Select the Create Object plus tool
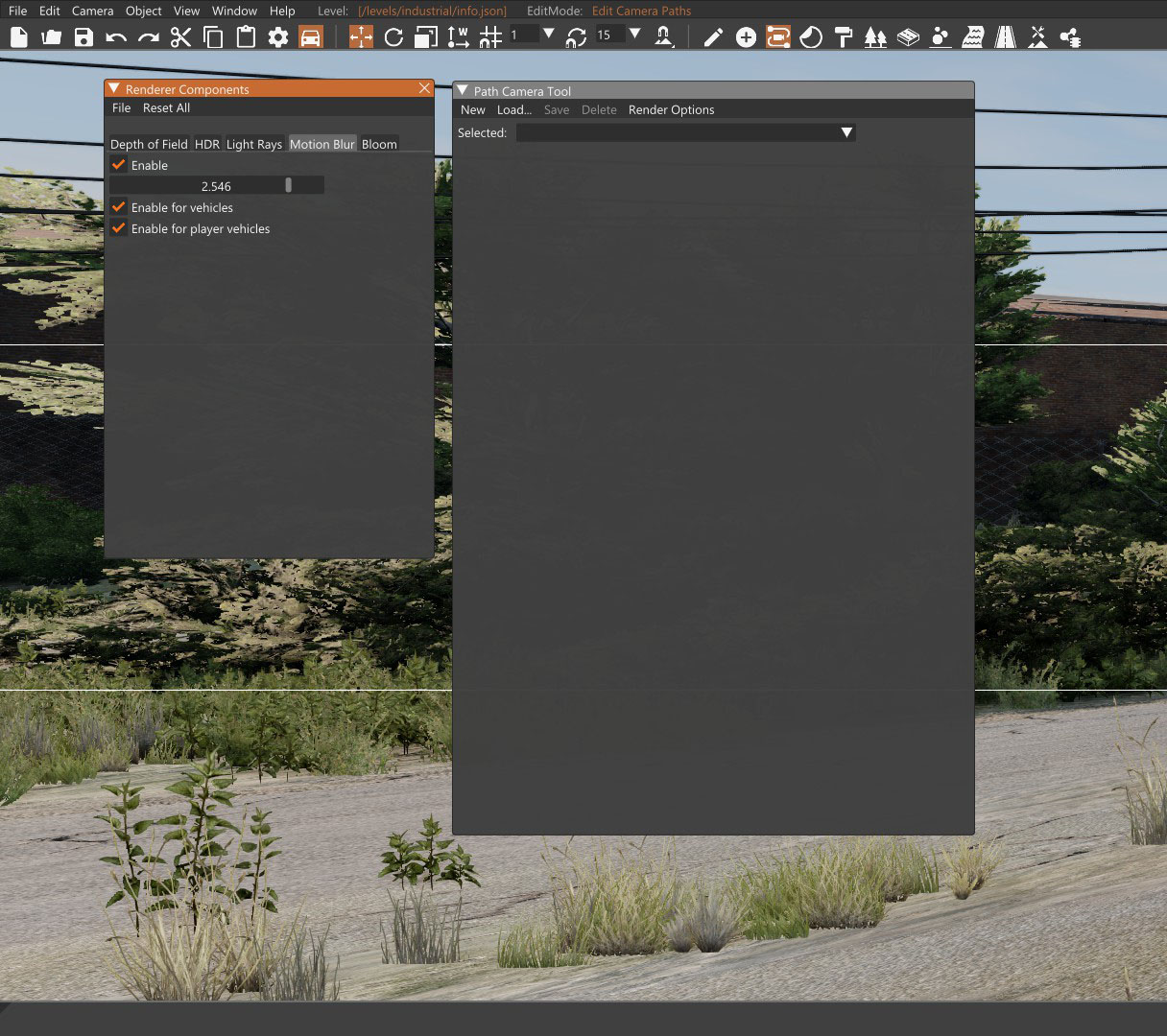The width and height of the screenshot is (1167, 1036). point(746,37)
